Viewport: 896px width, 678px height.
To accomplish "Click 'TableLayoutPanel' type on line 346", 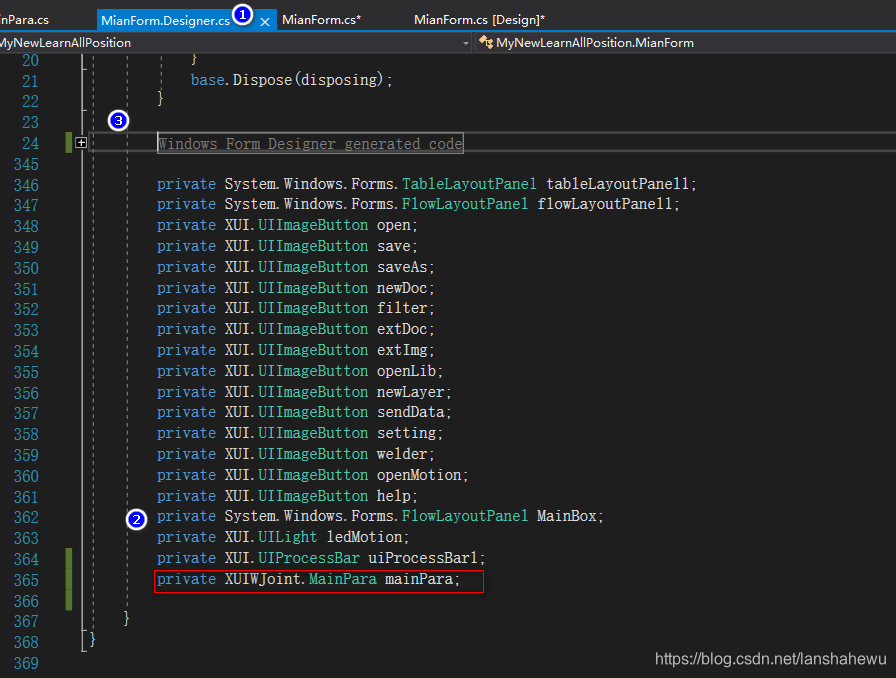I will click(469, 184).
